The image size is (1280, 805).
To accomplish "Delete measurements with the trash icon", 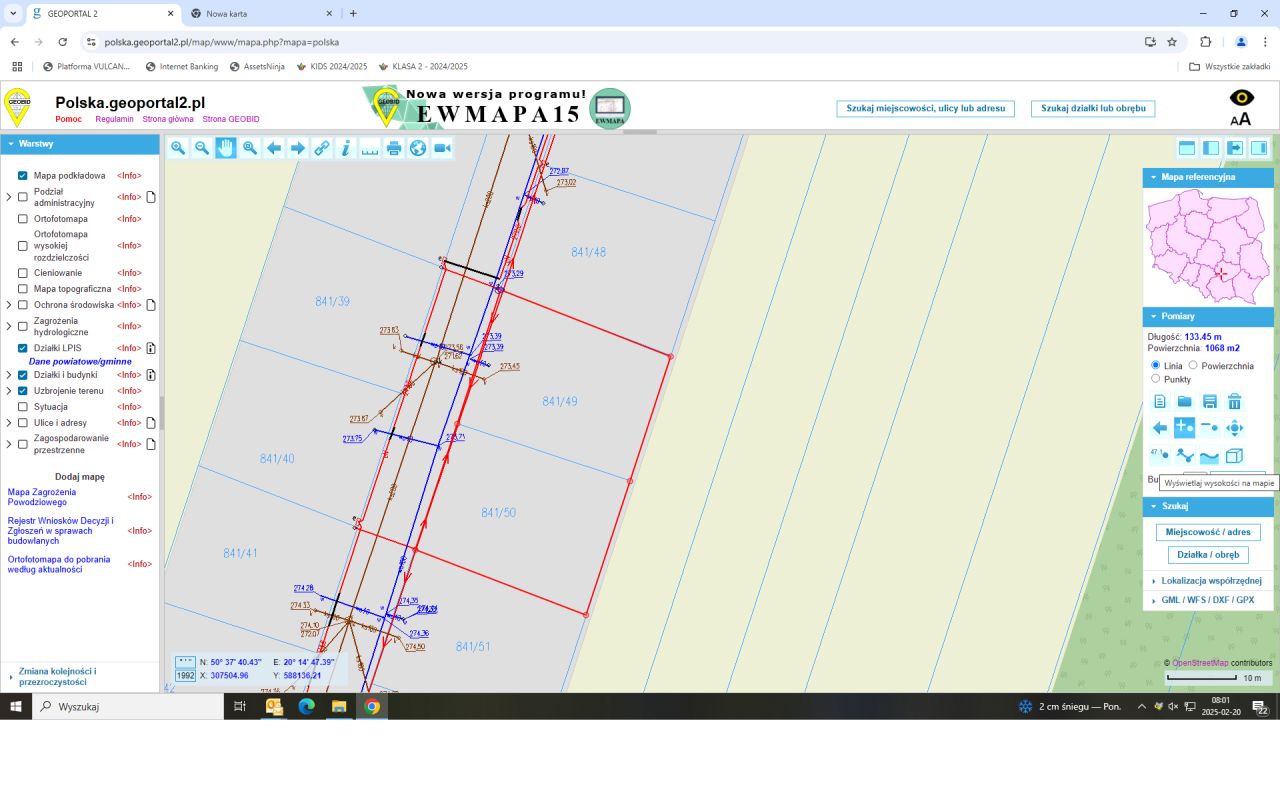I will 1234,402.
